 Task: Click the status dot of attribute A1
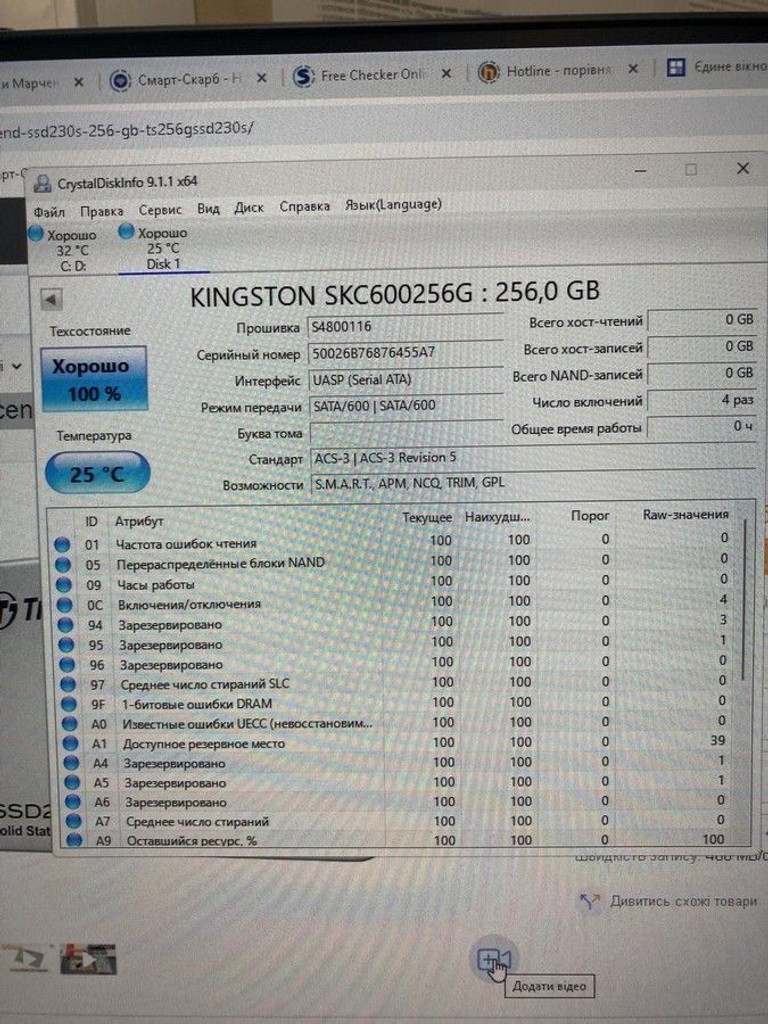[x=71, y=743]
